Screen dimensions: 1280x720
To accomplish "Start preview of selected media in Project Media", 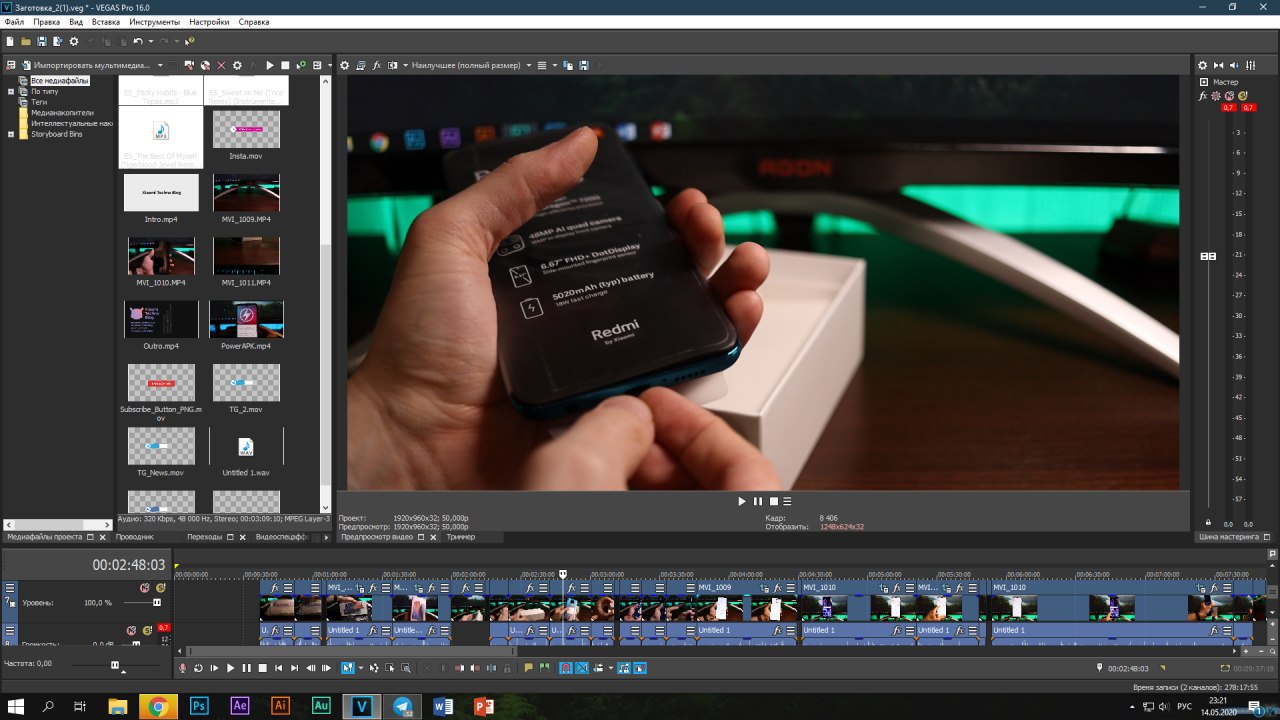I will click(270, 65).
